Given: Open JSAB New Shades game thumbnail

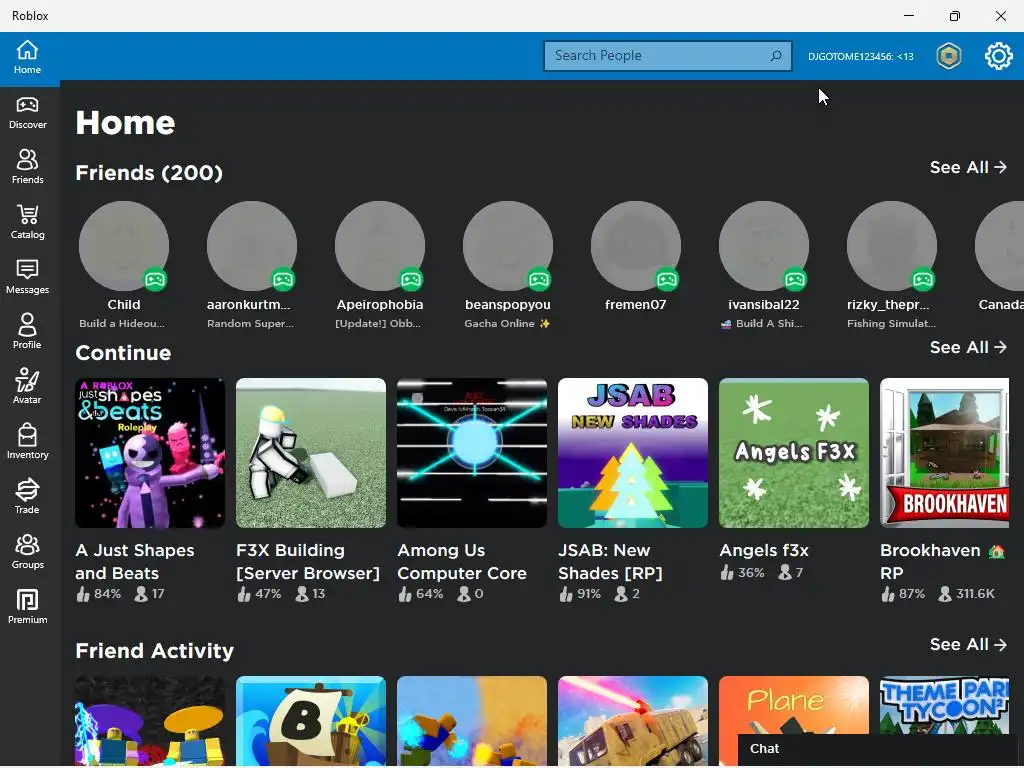Looking at the screenshot, I should pyautogui.click(x=633, y=453).
